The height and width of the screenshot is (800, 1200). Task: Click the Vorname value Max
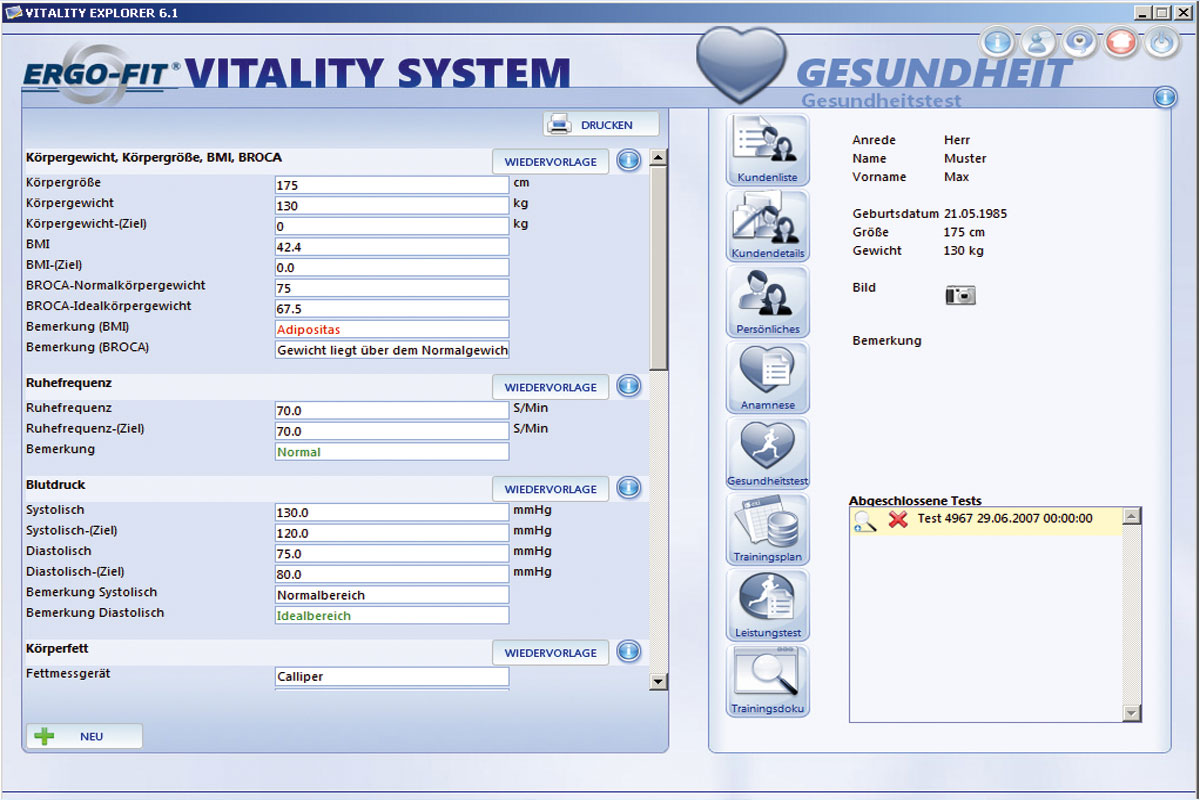pos(957,177)
